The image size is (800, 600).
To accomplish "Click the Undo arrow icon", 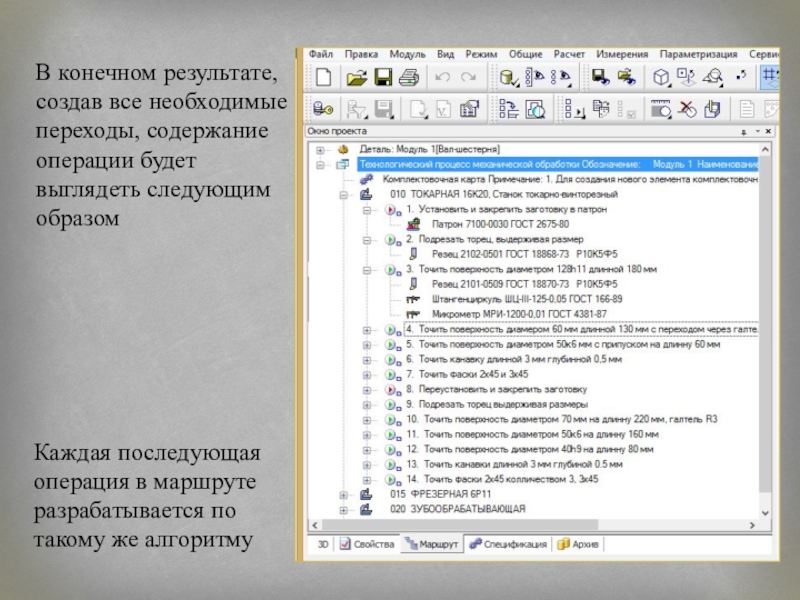I will [x=443, y=78].
